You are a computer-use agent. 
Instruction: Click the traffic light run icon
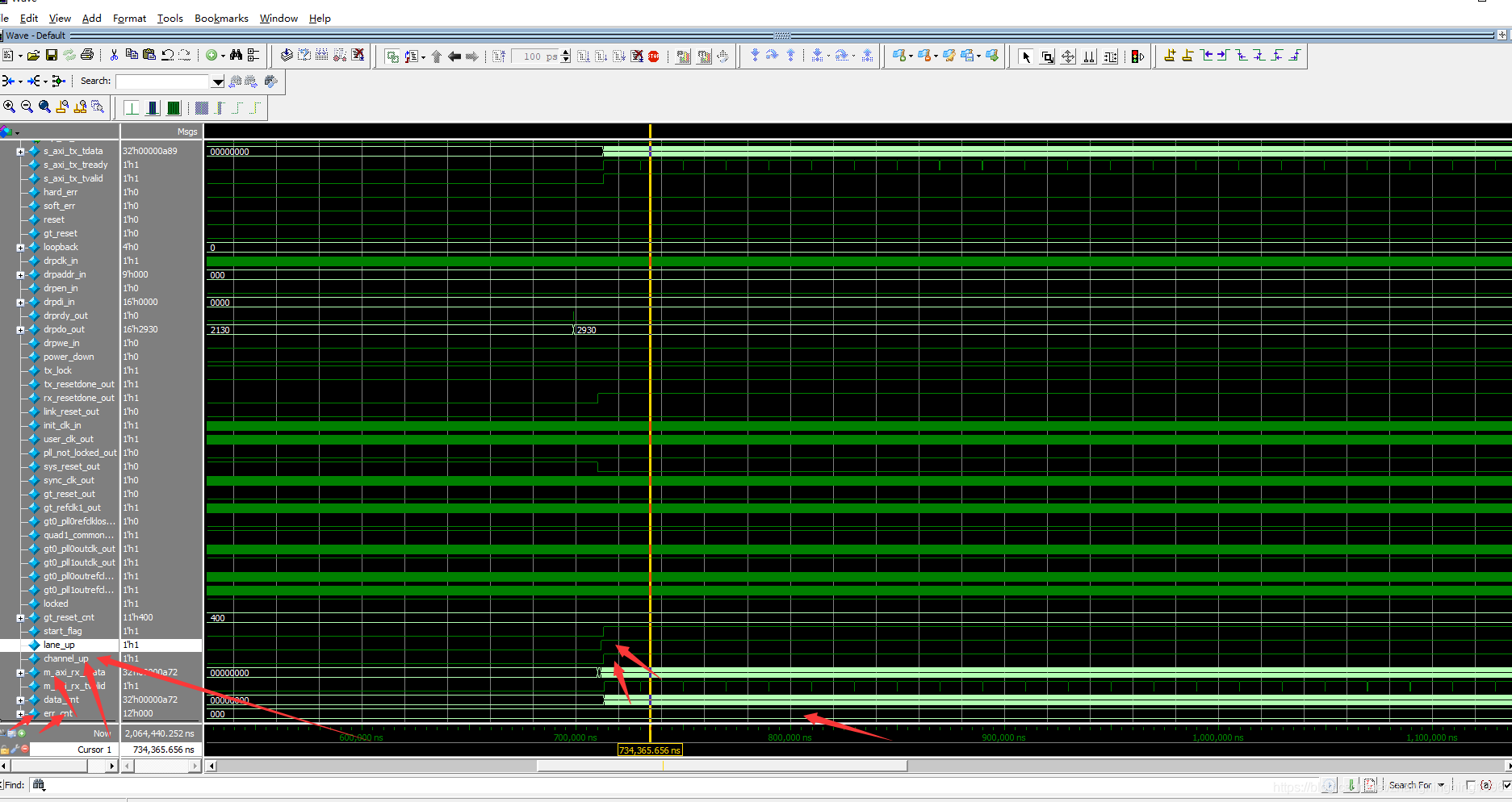click(1137, 56)
